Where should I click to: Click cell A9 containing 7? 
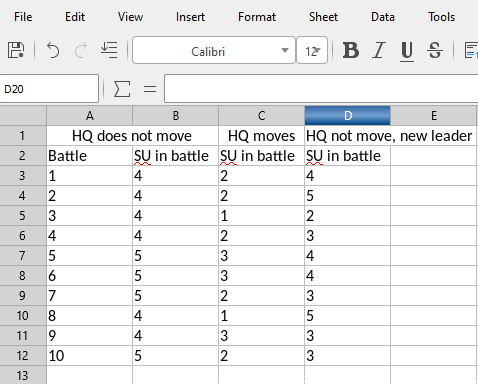tap(89, 296)
